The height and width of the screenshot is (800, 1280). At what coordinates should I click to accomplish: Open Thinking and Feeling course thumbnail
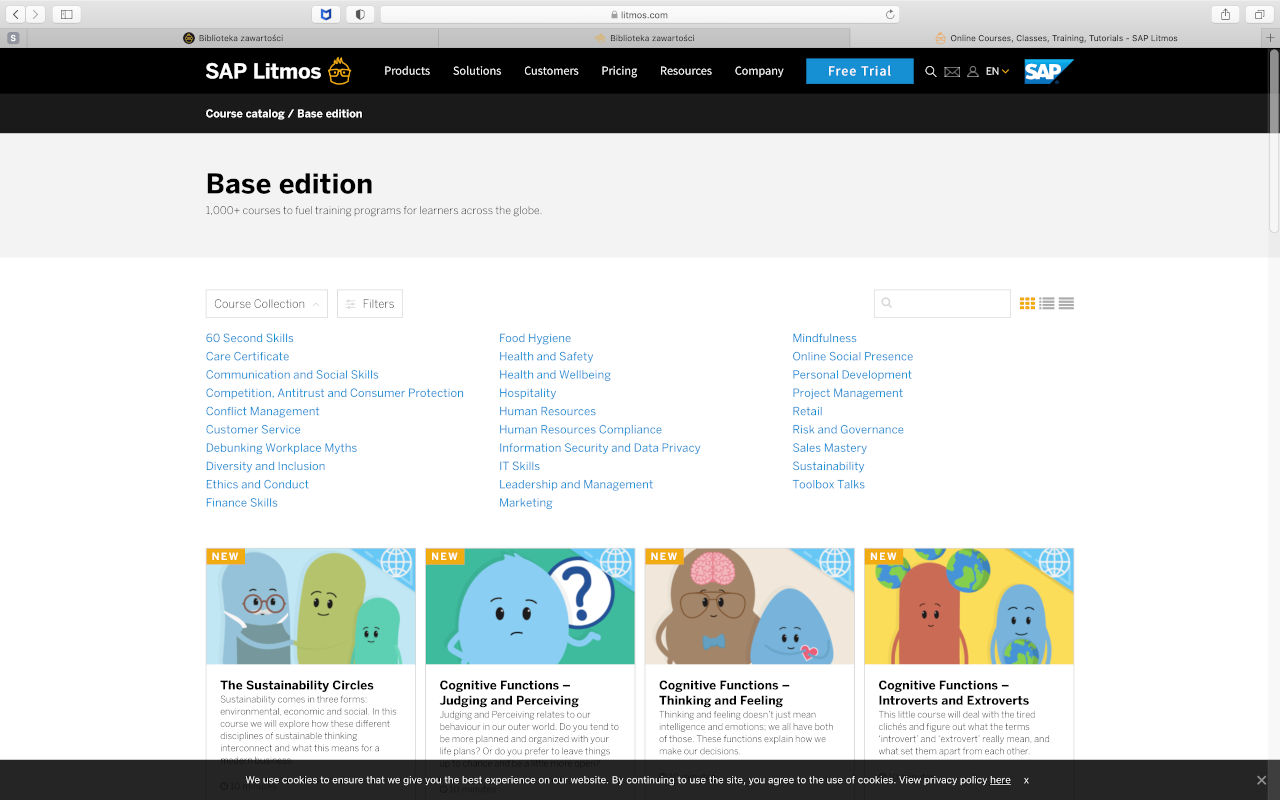[x=750, y=606]
